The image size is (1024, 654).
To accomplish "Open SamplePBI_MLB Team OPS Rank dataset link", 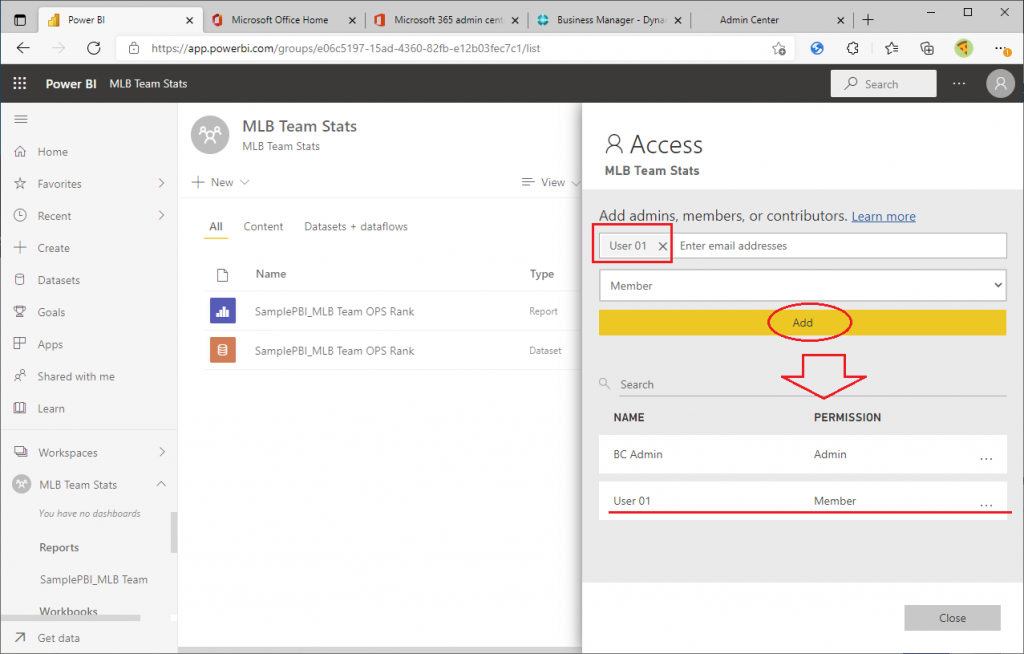I will 334,351.
